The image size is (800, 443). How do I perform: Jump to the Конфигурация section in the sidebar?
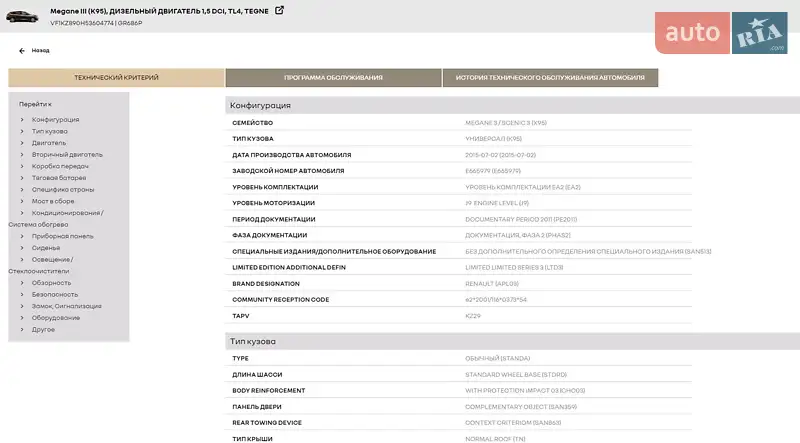55,119
